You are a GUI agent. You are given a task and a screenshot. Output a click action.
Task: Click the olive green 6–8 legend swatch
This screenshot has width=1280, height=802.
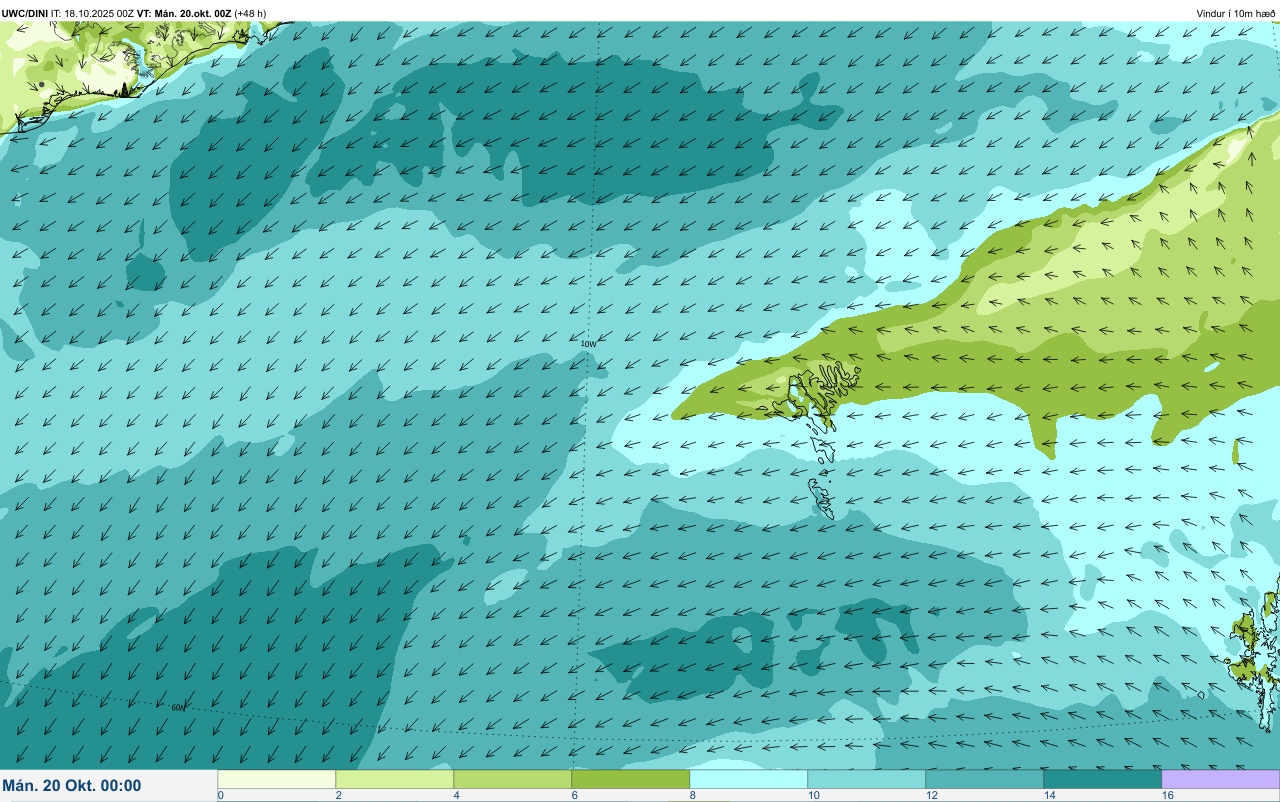pyautogui.click(x=631, y=779)
